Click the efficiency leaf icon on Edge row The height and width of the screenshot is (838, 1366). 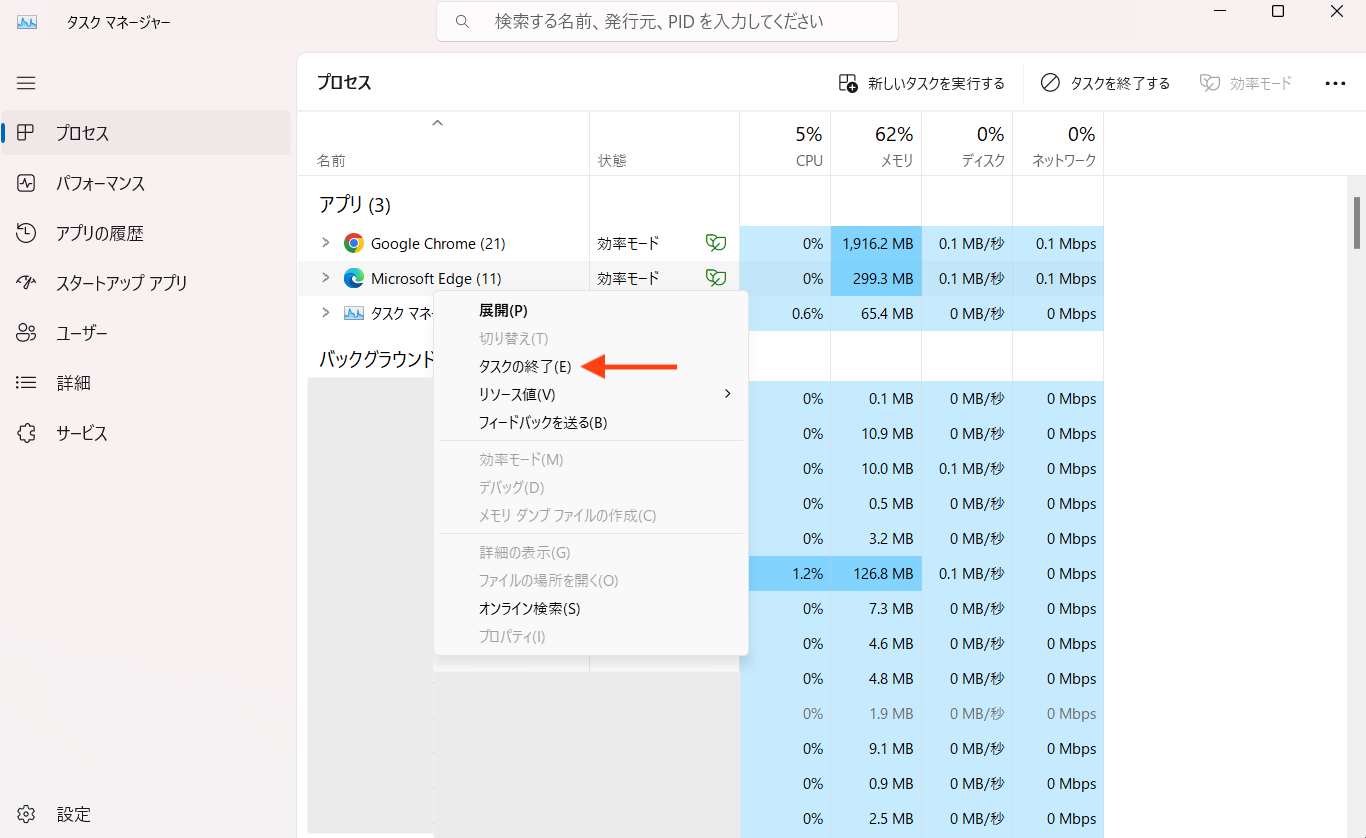point(716,278)
